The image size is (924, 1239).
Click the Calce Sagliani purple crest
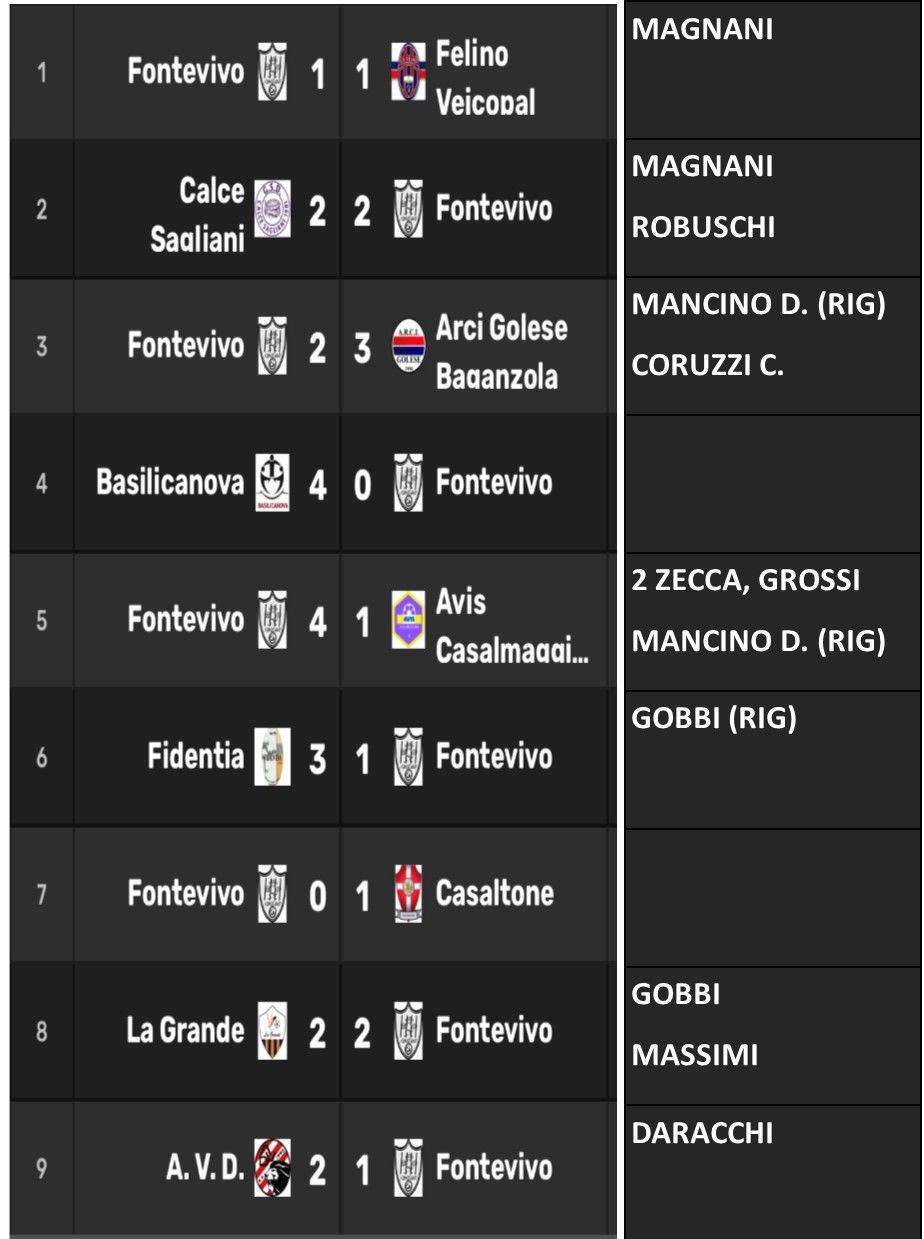[x=272, y=208]
